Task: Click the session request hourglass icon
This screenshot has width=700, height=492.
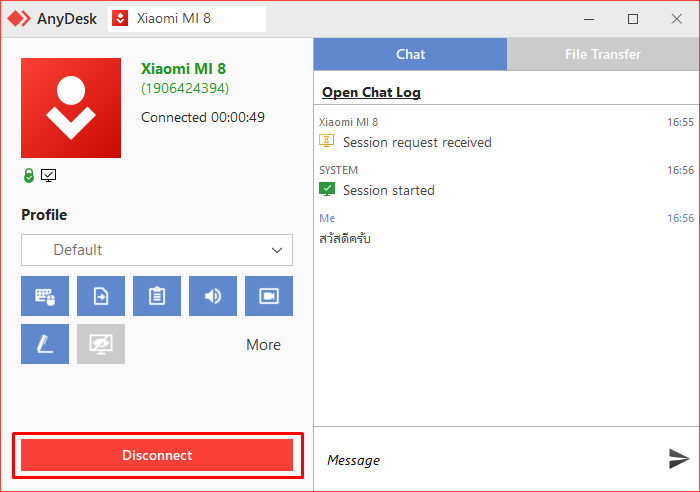Action: click(327, 141)
